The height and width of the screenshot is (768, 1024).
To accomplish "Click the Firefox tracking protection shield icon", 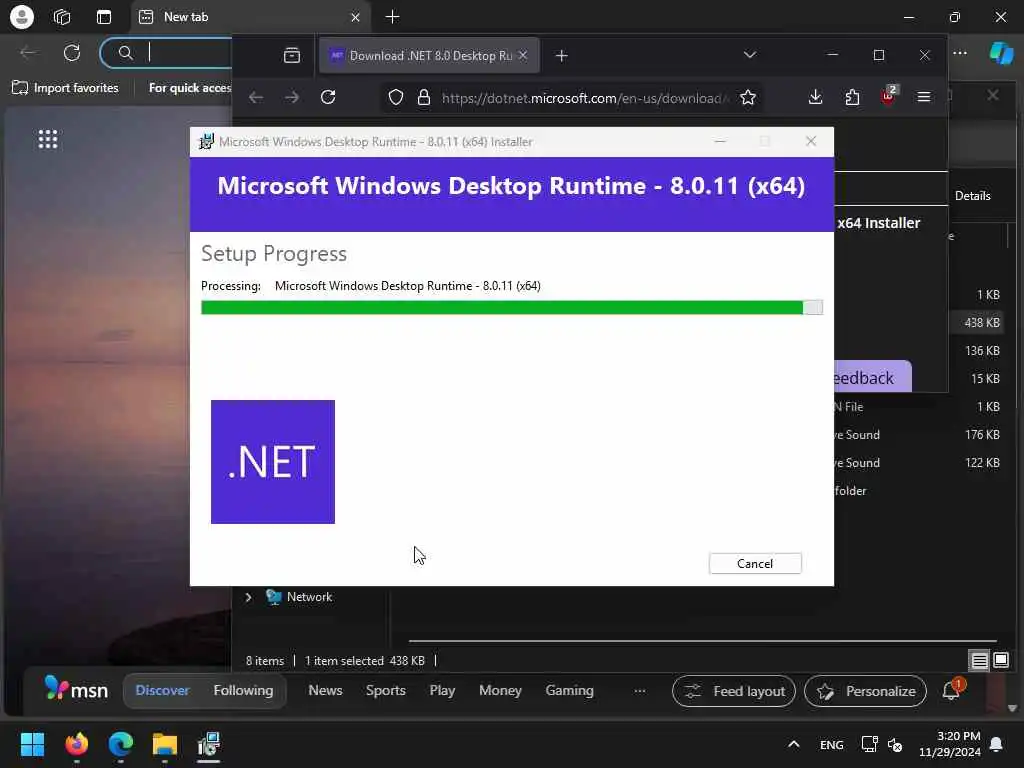I will (x=396, y=97).
